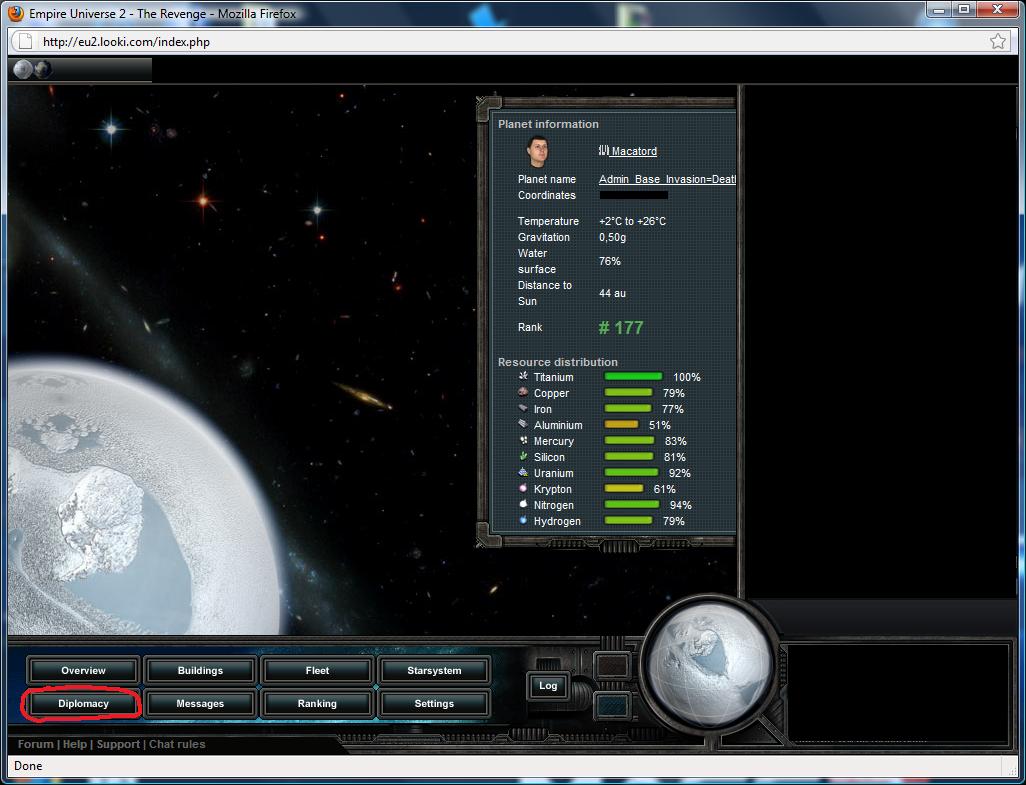The width and height of the screenshot is (1026, 785).
Task: Click the Firefox logo in the title bar
Action: pos(16,13)
